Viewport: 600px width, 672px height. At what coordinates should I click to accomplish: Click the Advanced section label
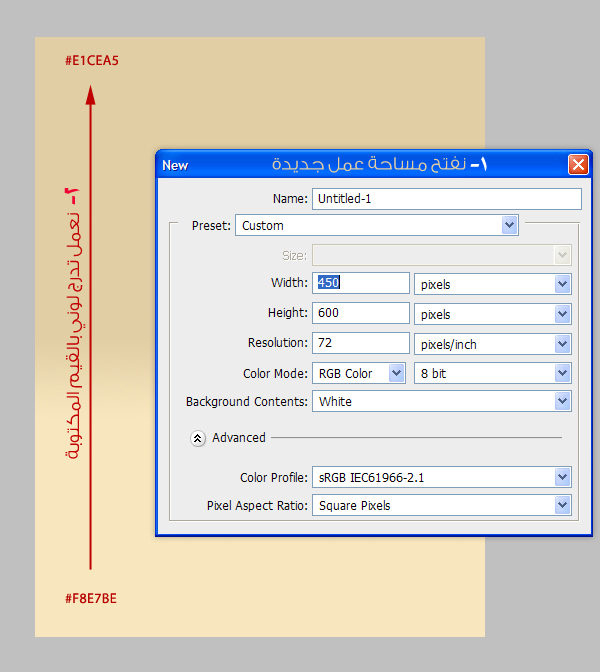coord(239,438)
